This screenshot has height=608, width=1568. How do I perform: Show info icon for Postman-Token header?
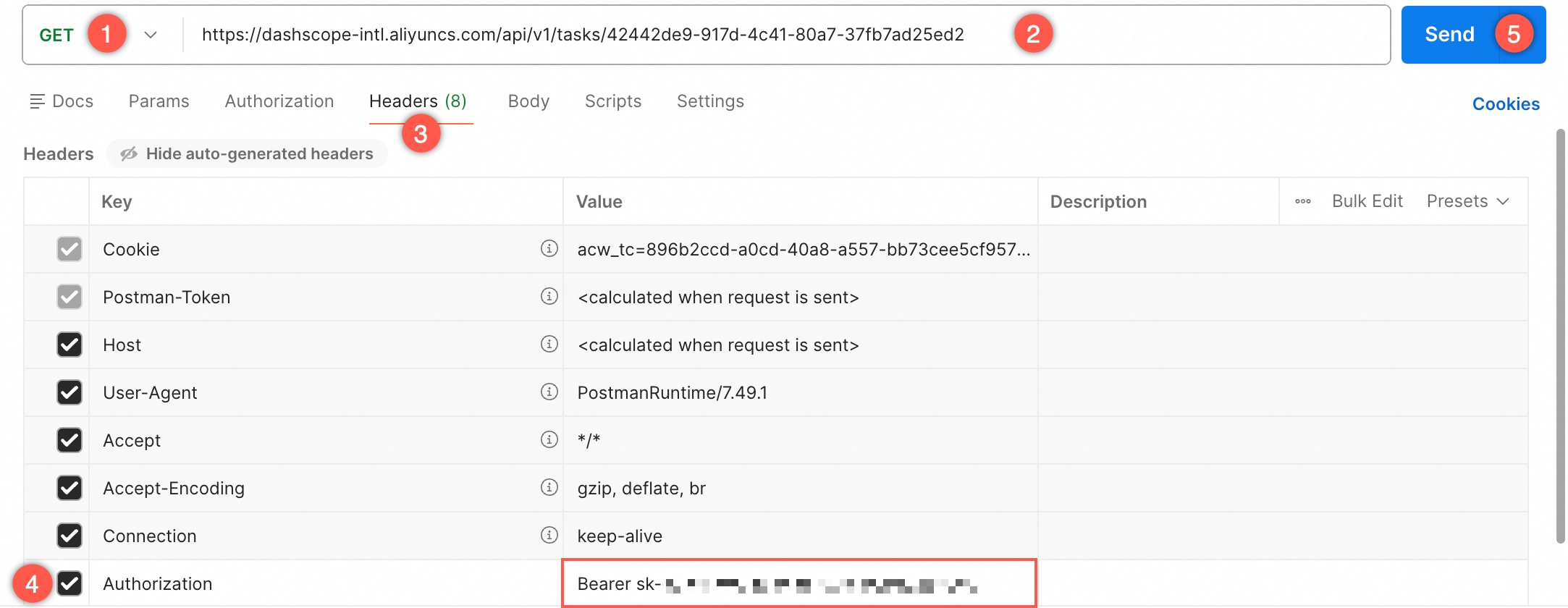(549, 296)
